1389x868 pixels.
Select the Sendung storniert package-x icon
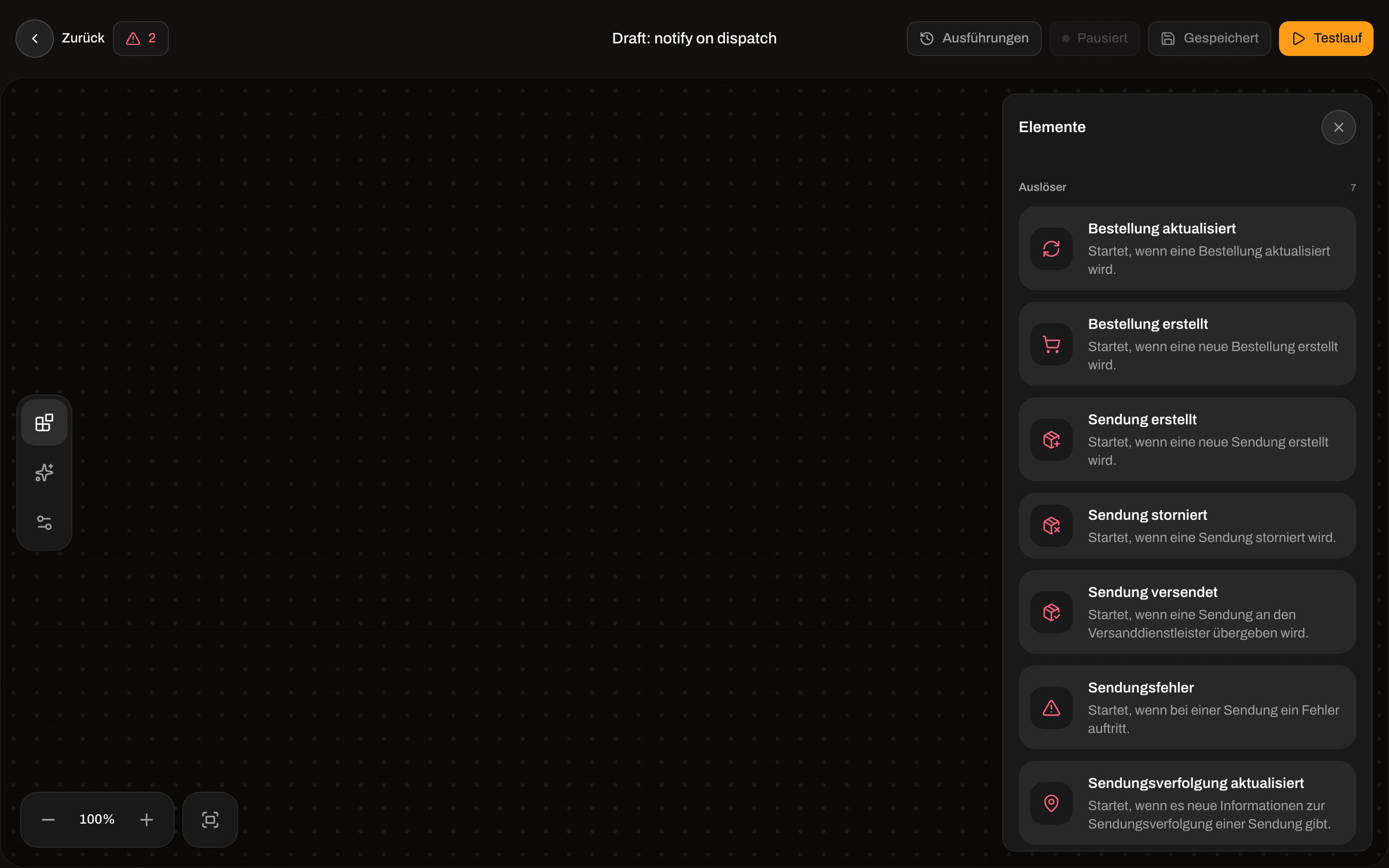pyautogui.click(x=1051, y=526)
